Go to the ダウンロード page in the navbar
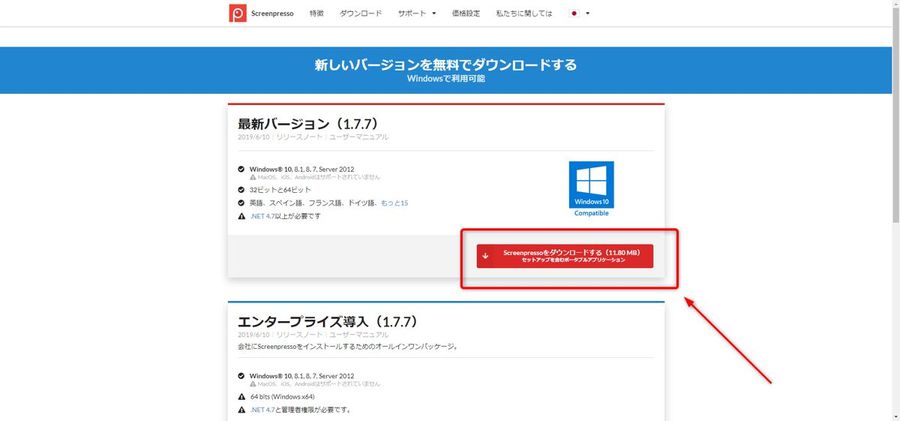Viewport: 900px width, 421px height. click(360, 13)
